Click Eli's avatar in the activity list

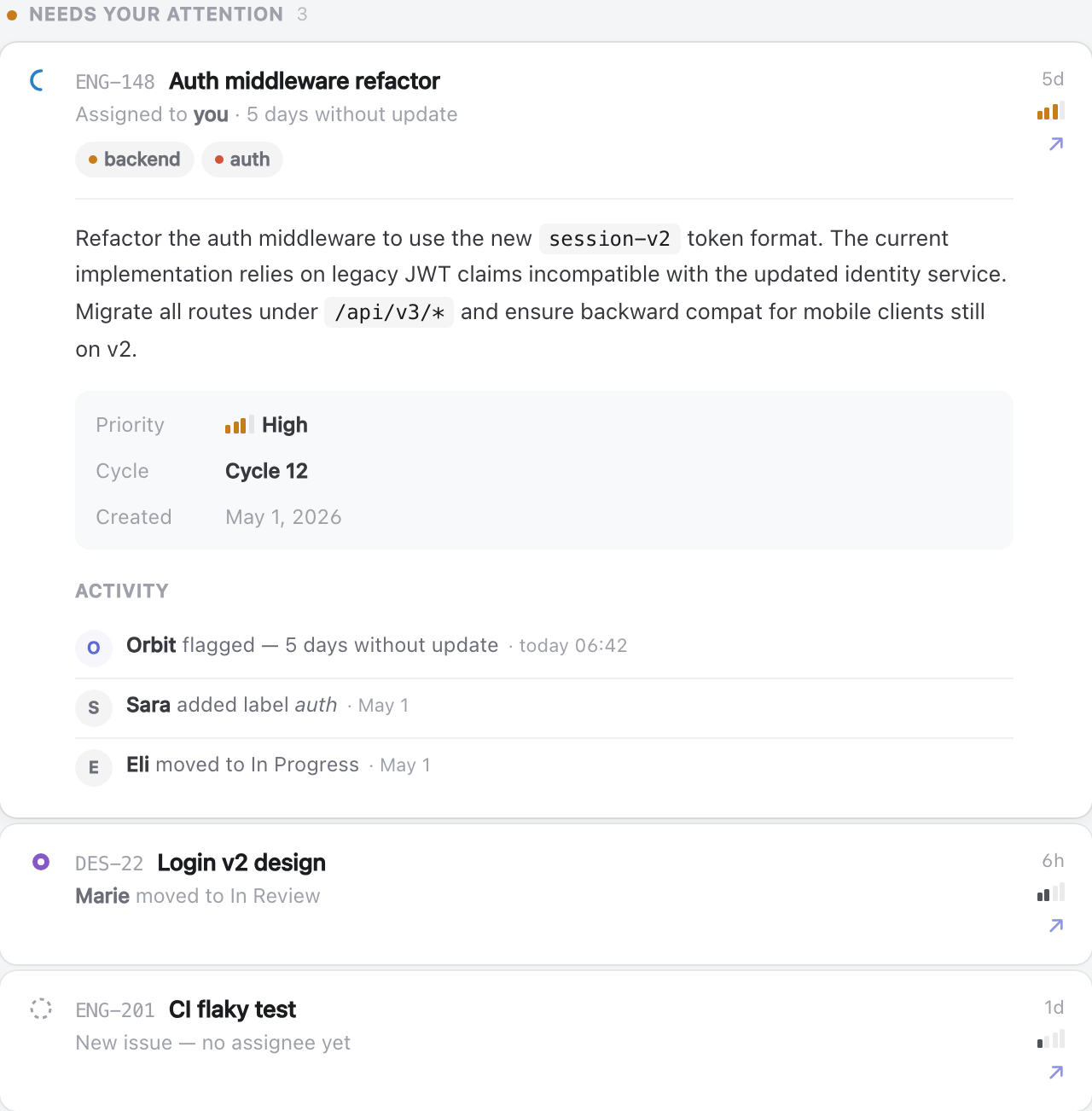[94, 767]
